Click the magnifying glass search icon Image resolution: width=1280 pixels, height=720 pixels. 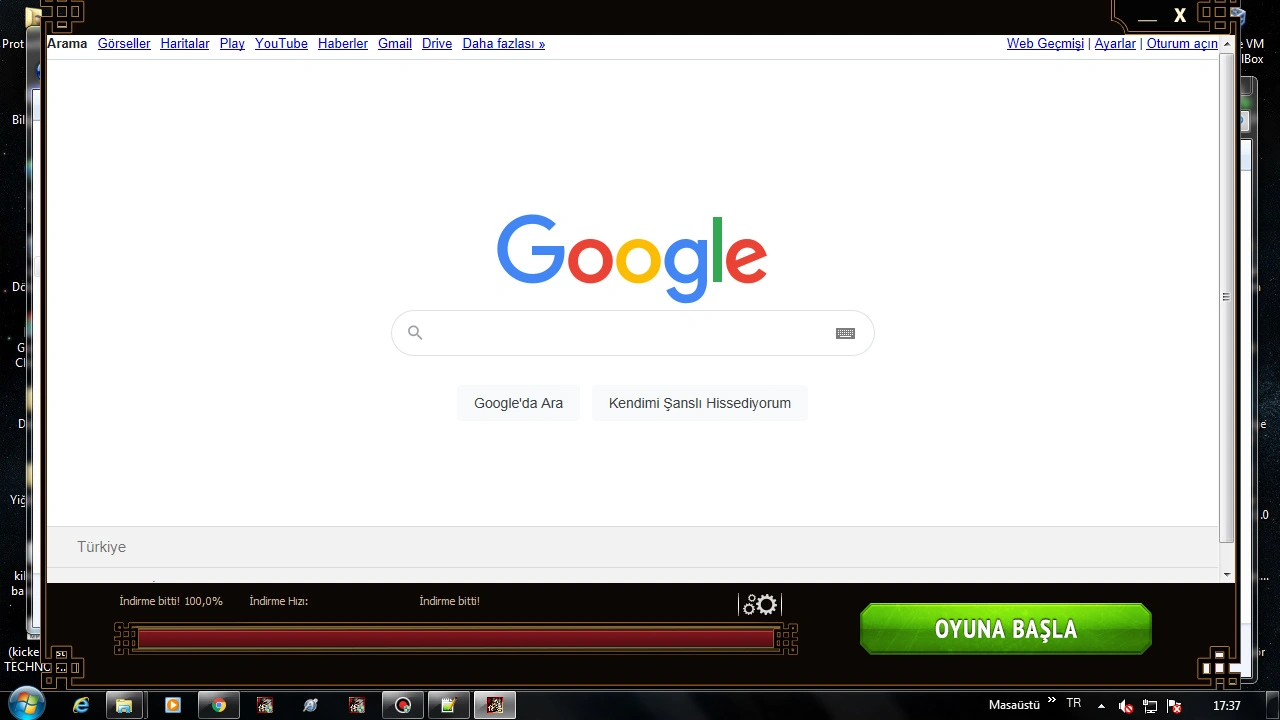415,333
